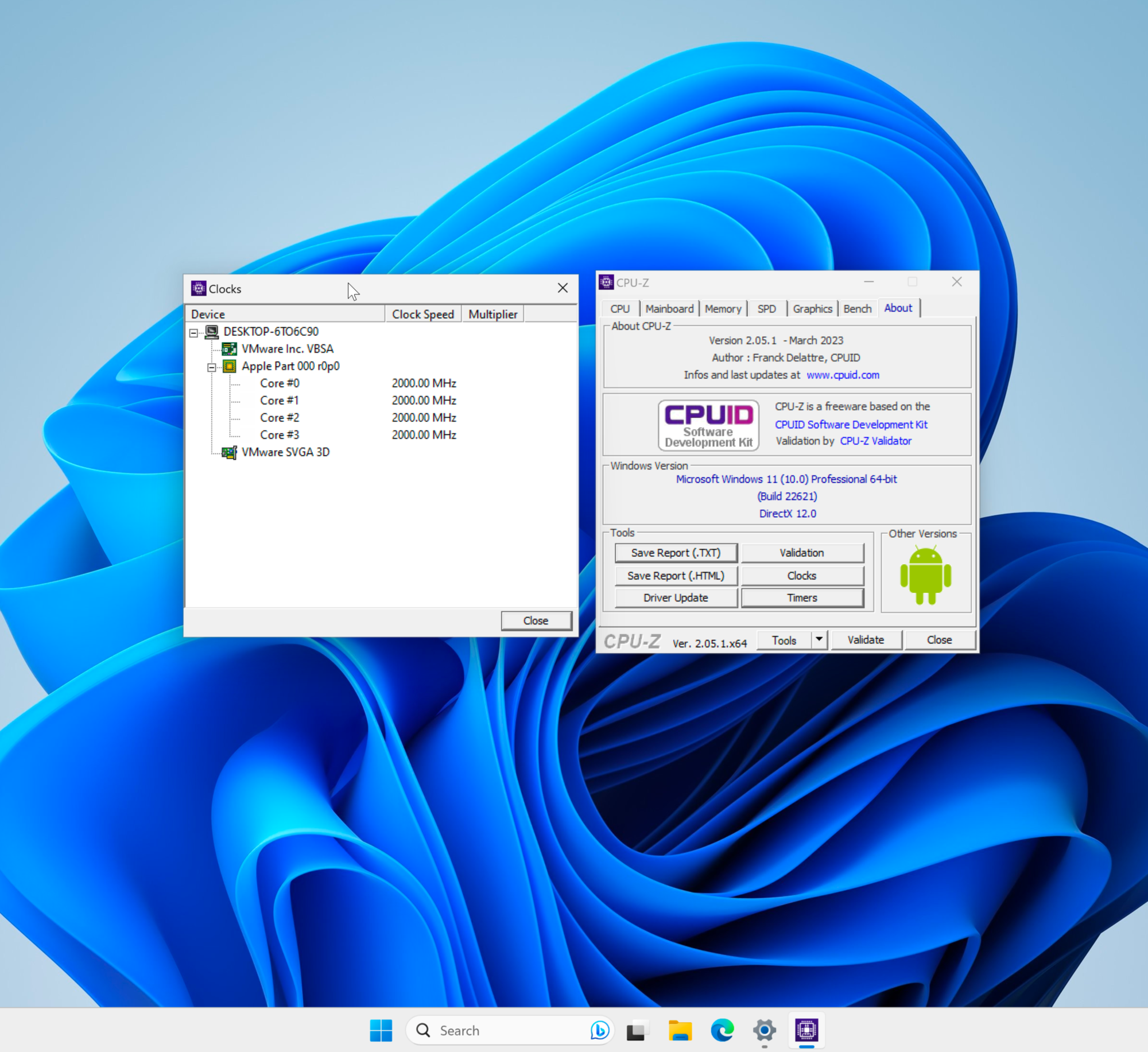Click the Apple Part 000 r0p0 chip icon
Image resolution: width=1148 pixels, height=1052 pixels.
[x=230, y=366]
